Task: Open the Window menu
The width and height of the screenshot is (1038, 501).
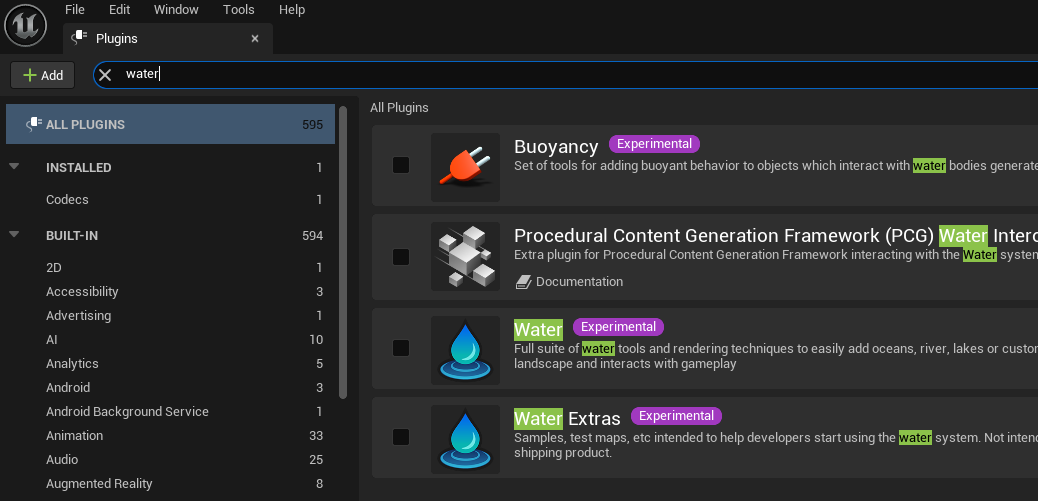Action: (x=176, y=9)
